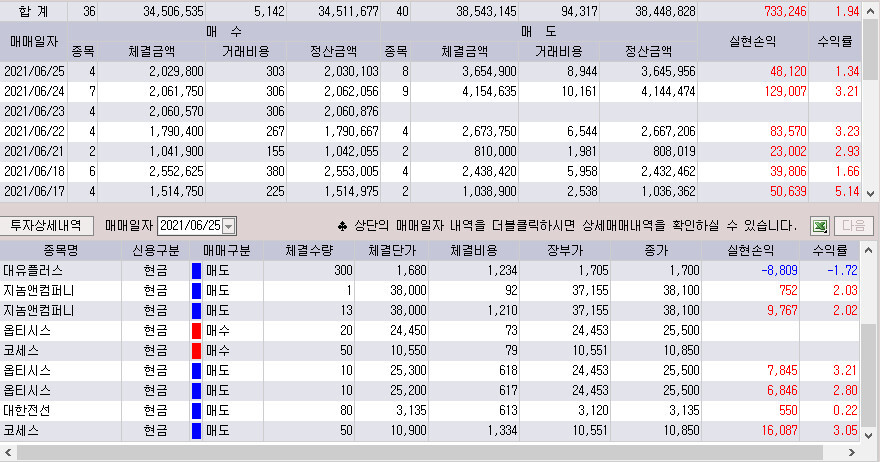The height and width of the screenshot is (462, 880).
Task: Export table with the Excel icon
Action: pyautogui.click(x=819, y=226)
